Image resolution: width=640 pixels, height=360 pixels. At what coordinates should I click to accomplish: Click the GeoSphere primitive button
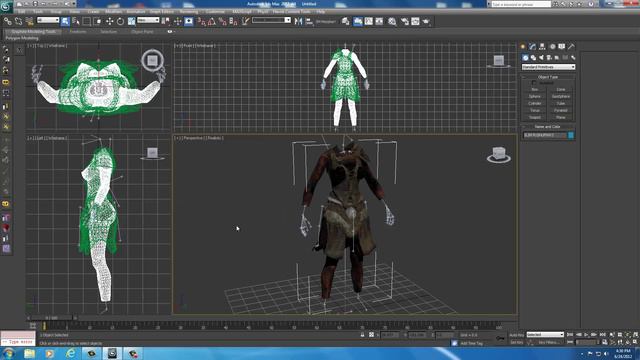pyautogui.click(x=561, y=96)
